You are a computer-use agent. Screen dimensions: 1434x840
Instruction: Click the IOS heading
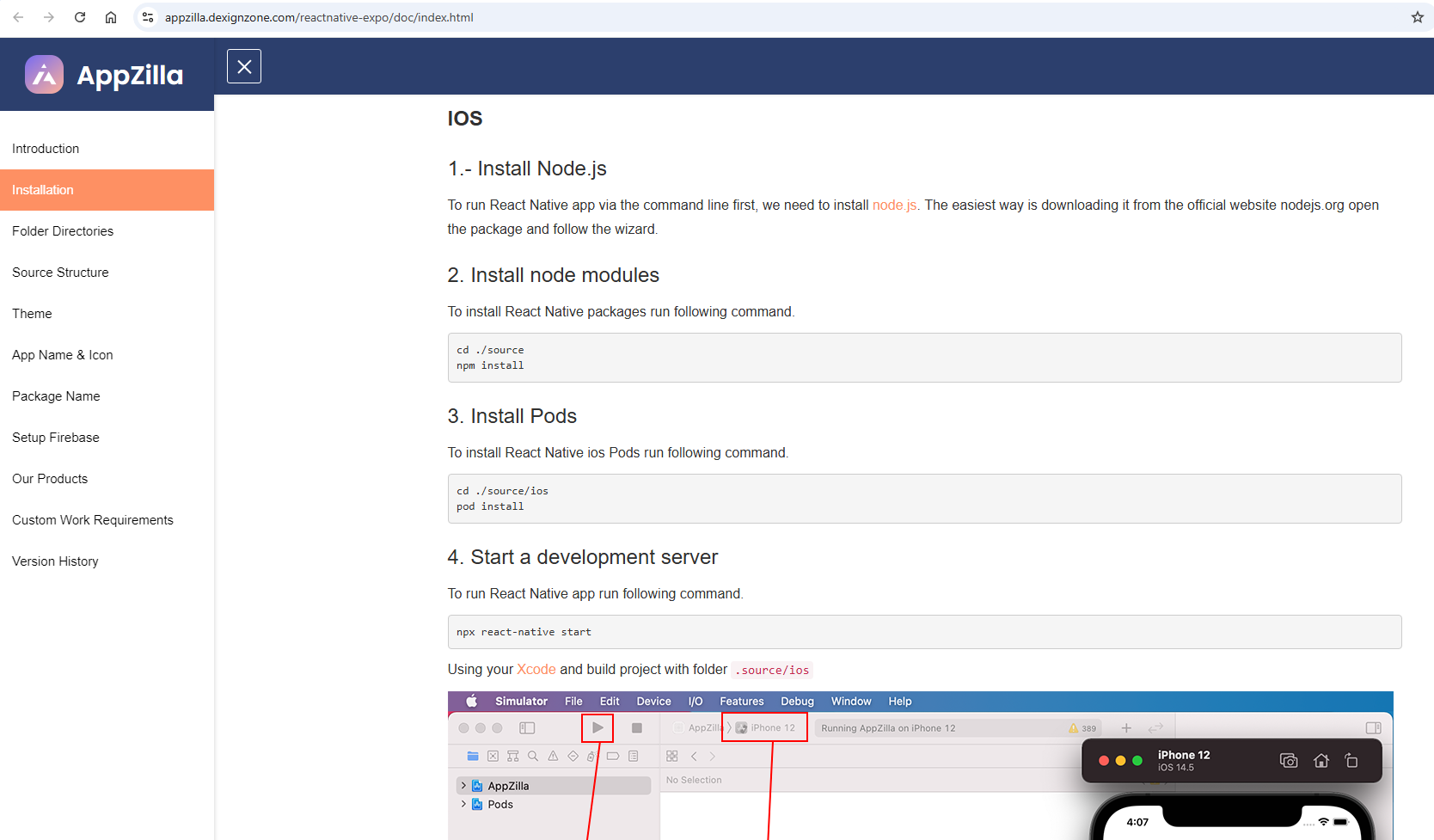point(465,119)
